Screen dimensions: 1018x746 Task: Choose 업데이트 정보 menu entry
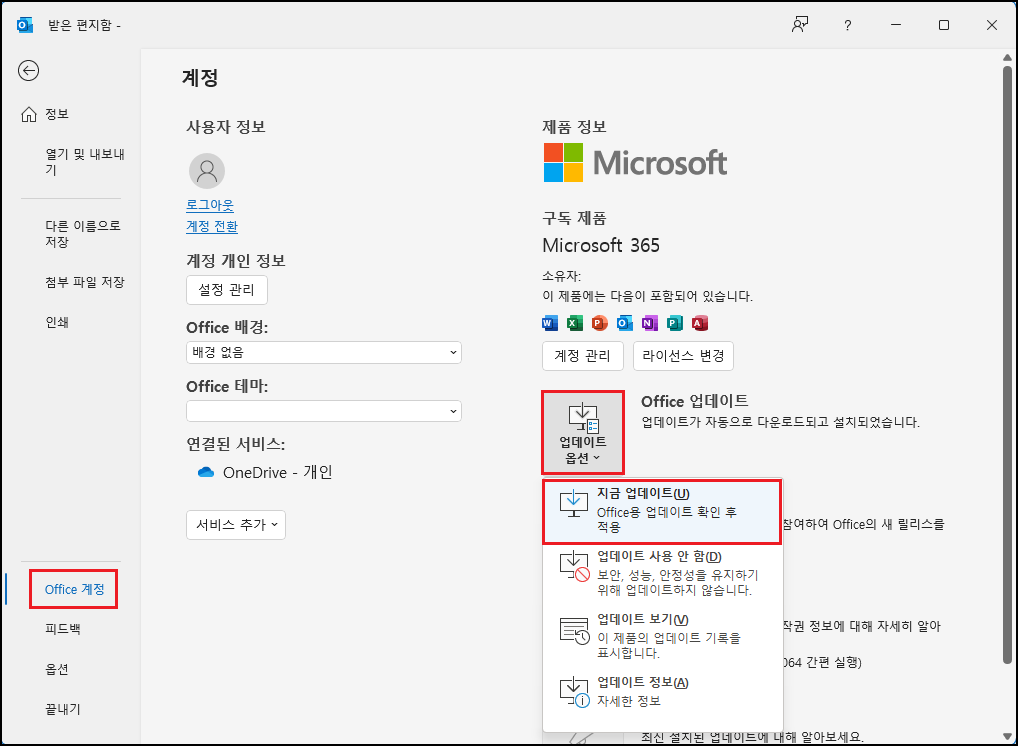click(662, 692)
